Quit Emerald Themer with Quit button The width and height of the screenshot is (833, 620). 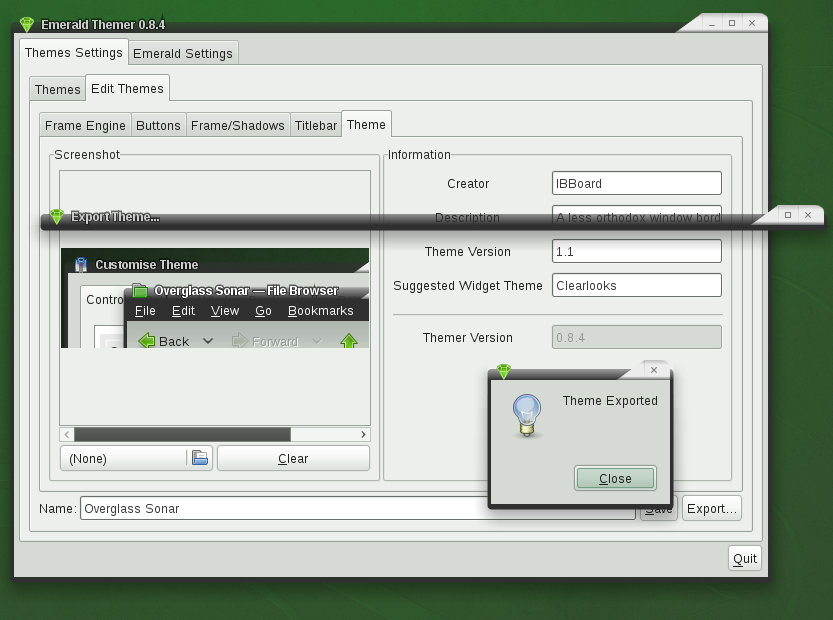[x=745, y=558]
